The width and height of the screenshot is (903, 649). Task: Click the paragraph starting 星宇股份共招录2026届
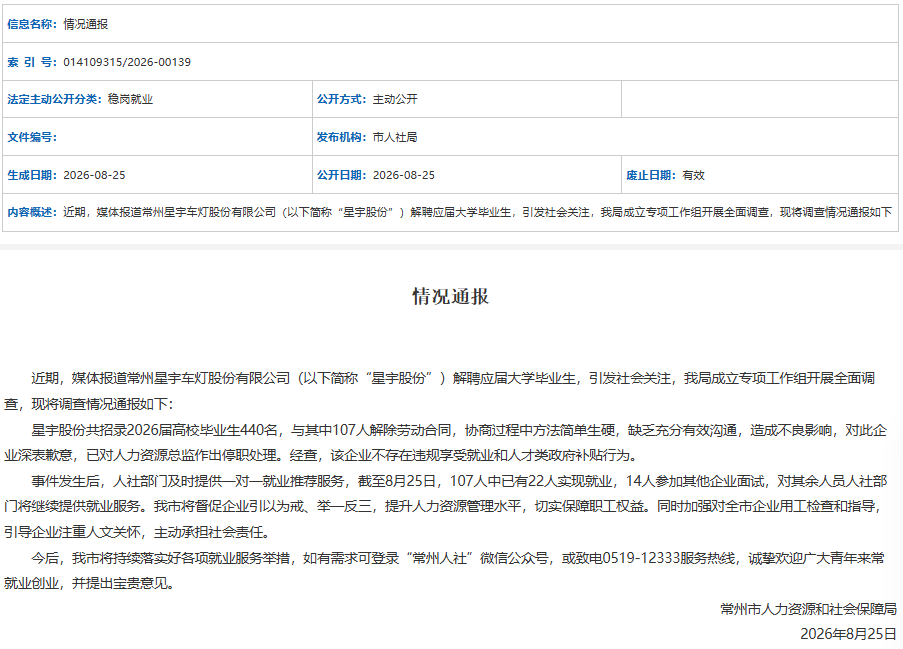pos(445,442)
